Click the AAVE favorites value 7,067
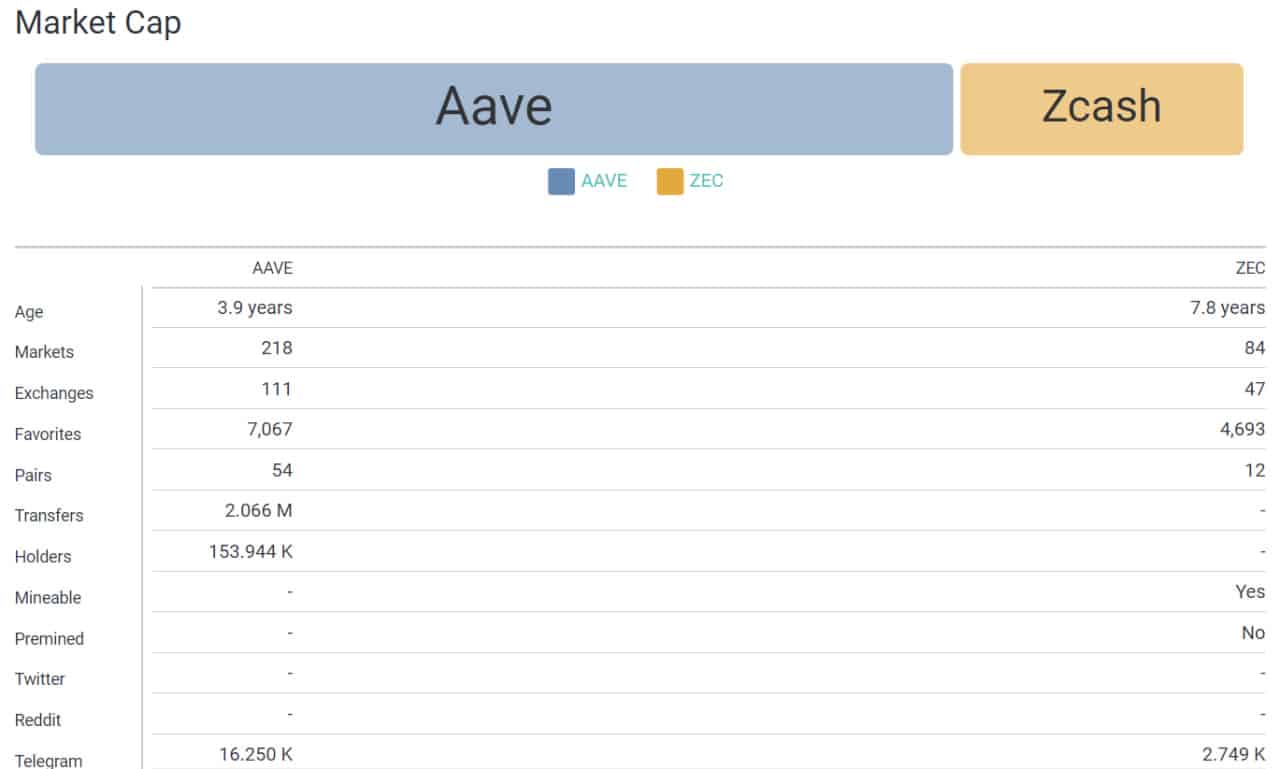This screenshot has width=1280, height=769. pos(270,430)
